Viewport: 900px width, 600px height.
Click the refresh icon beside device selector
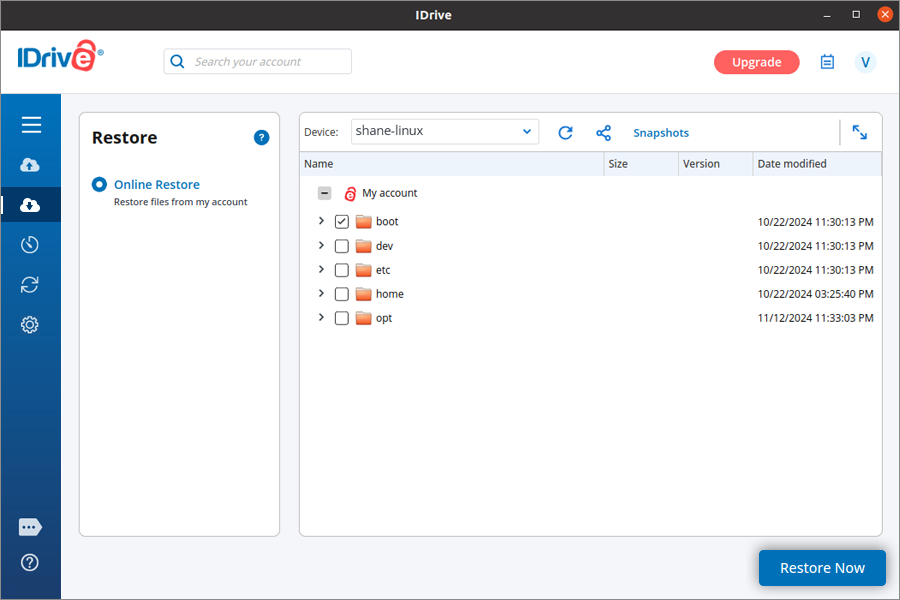pos(565,133)
